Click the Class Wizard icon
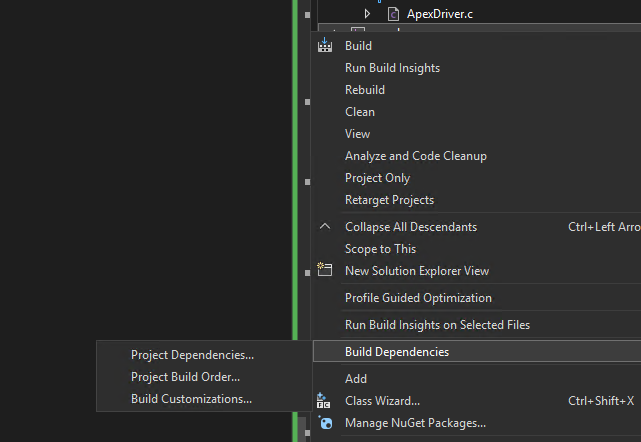641x442 pixels. 323,401
